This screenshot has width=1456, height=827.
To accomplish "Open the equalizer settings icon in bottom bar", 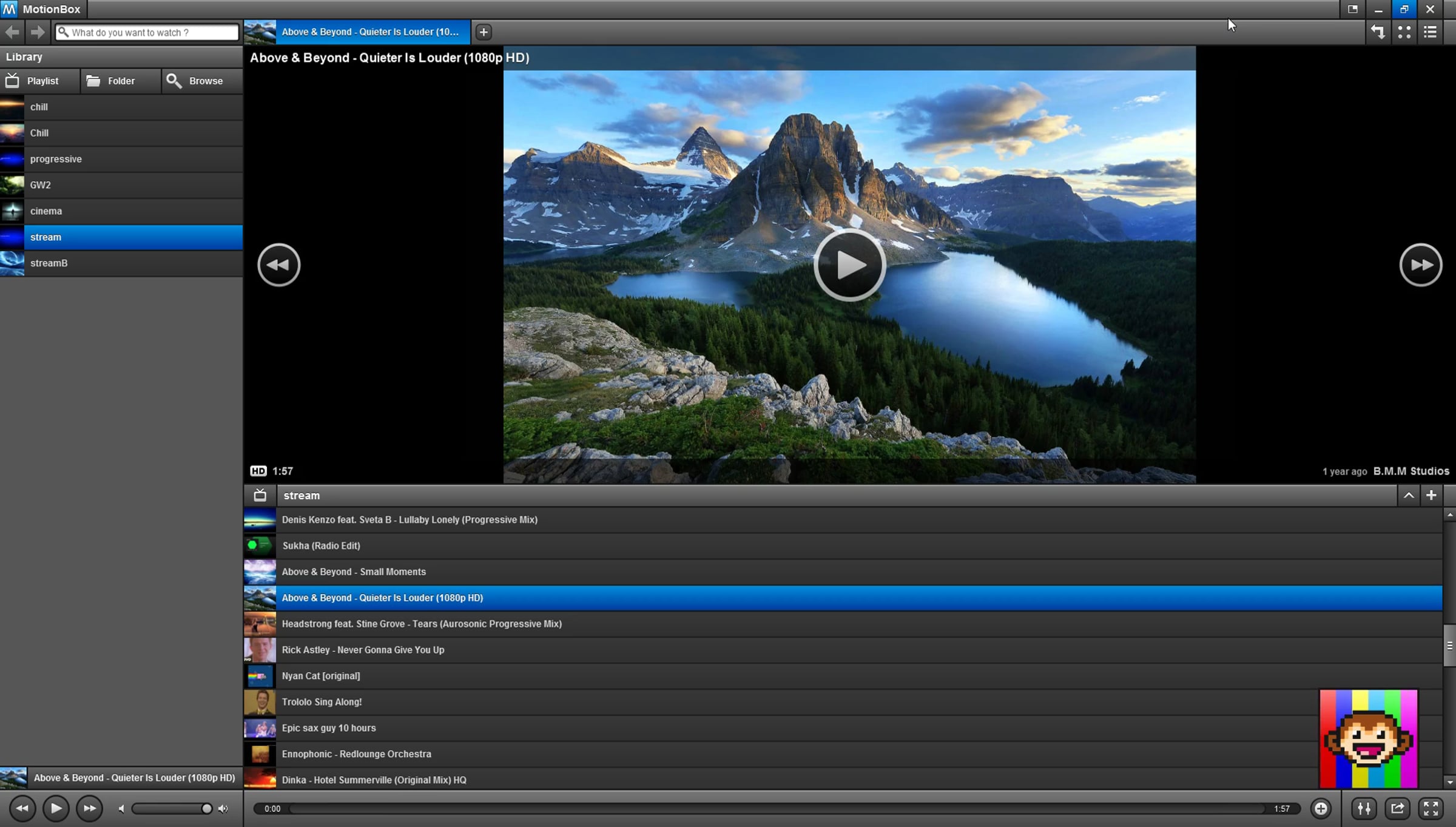I will point(1364,808).
